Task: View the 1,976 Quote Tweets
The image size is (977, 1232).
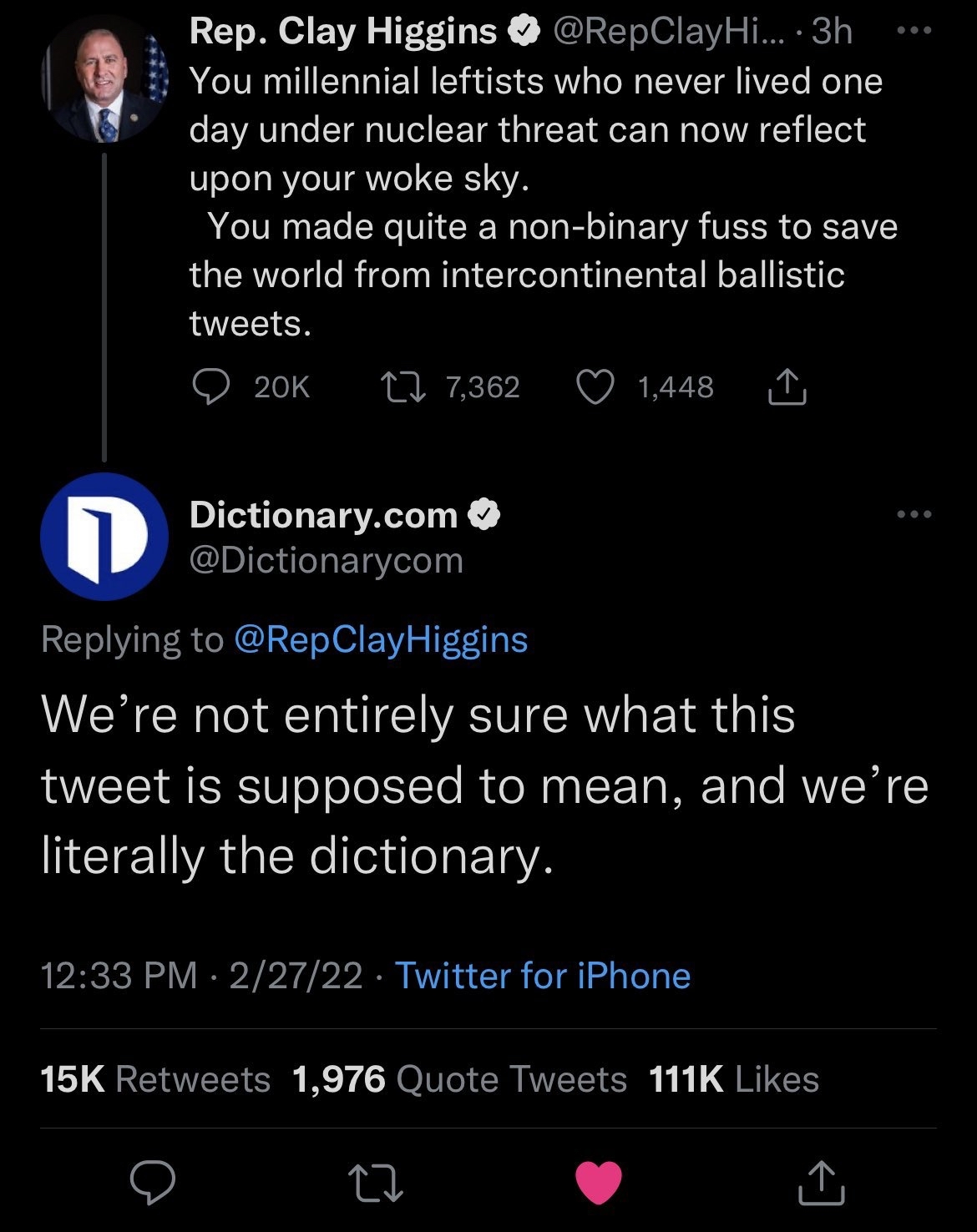Action: (x=459, y=1079)
